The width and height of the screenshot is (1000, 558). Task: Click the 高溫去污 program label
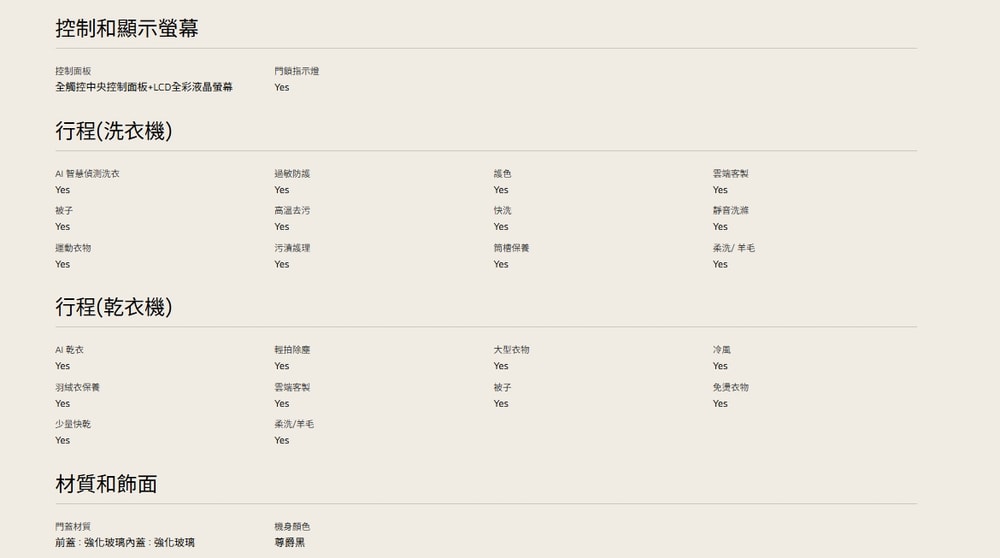tap(292, 211)
